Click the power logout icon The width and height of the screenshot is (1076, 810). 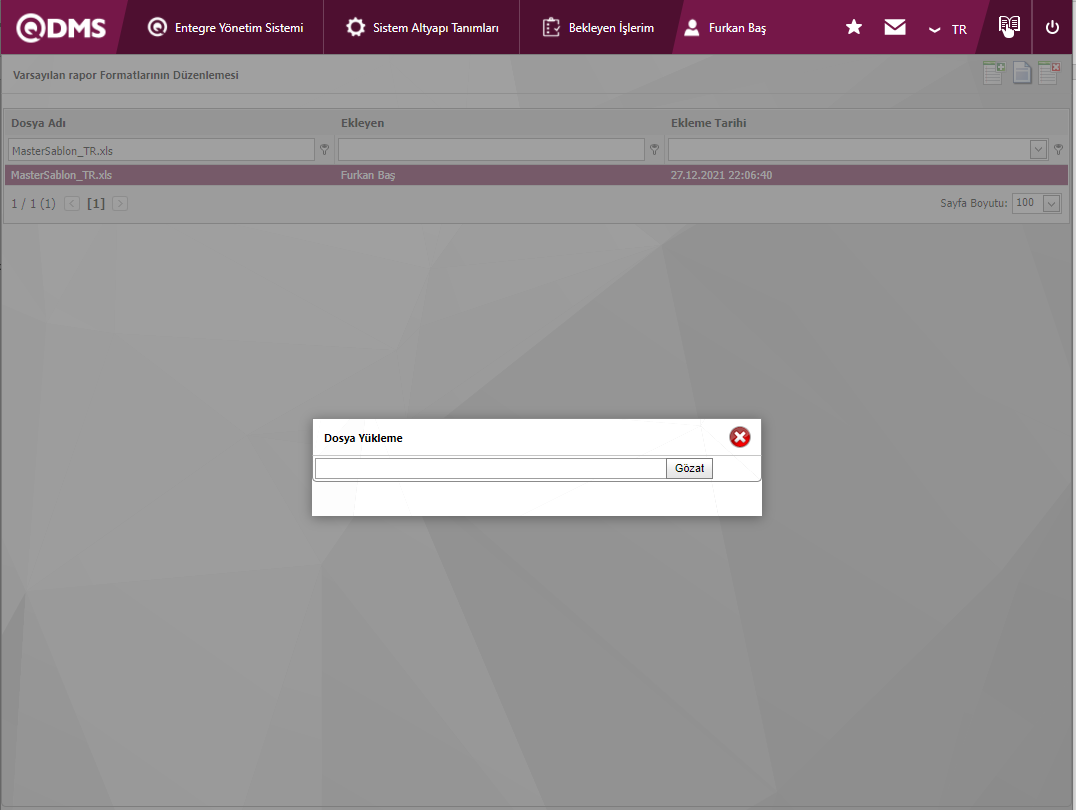click(1052, 27)
